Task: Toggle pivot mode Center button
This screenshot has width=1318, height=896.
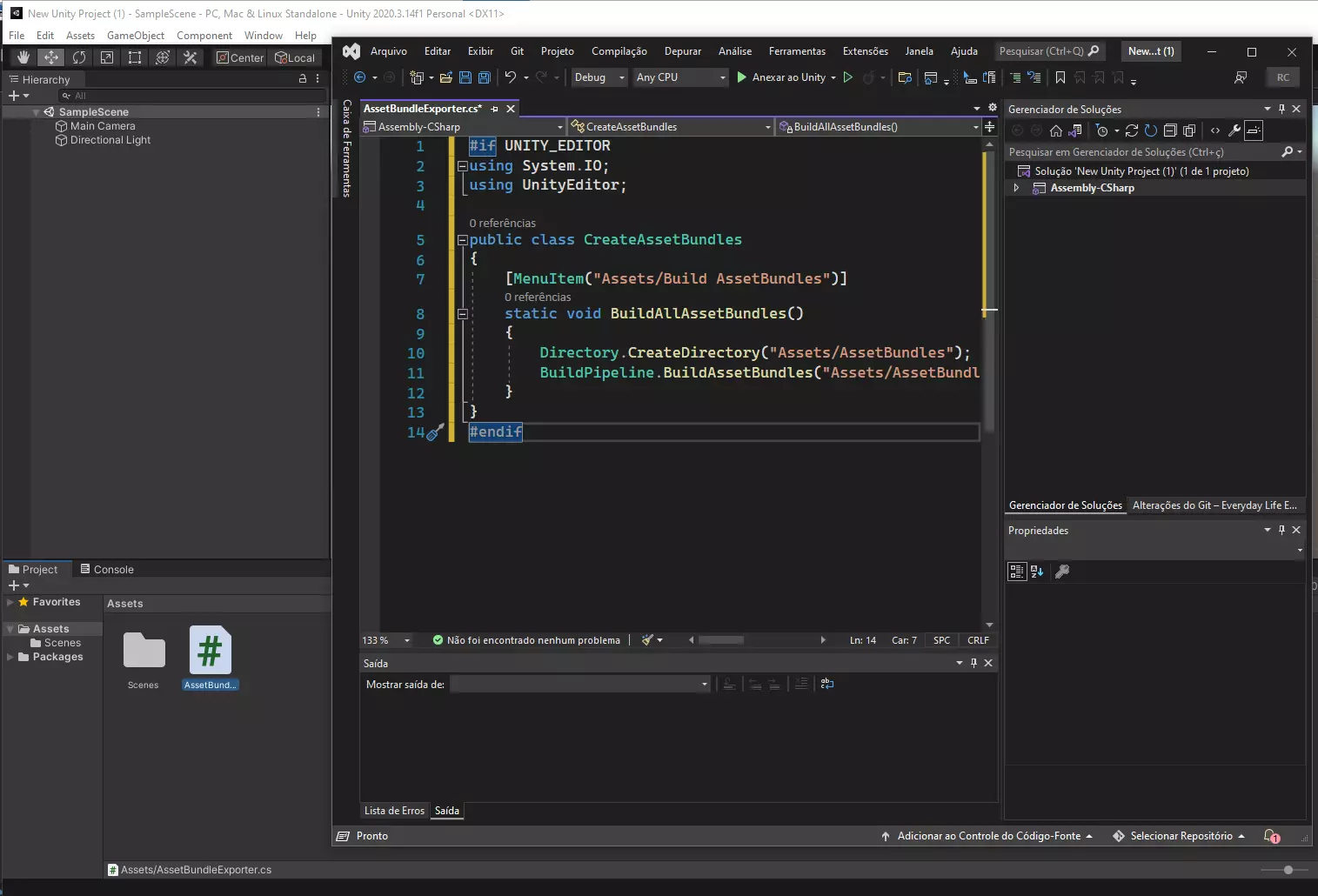Action: pos(240,57)
